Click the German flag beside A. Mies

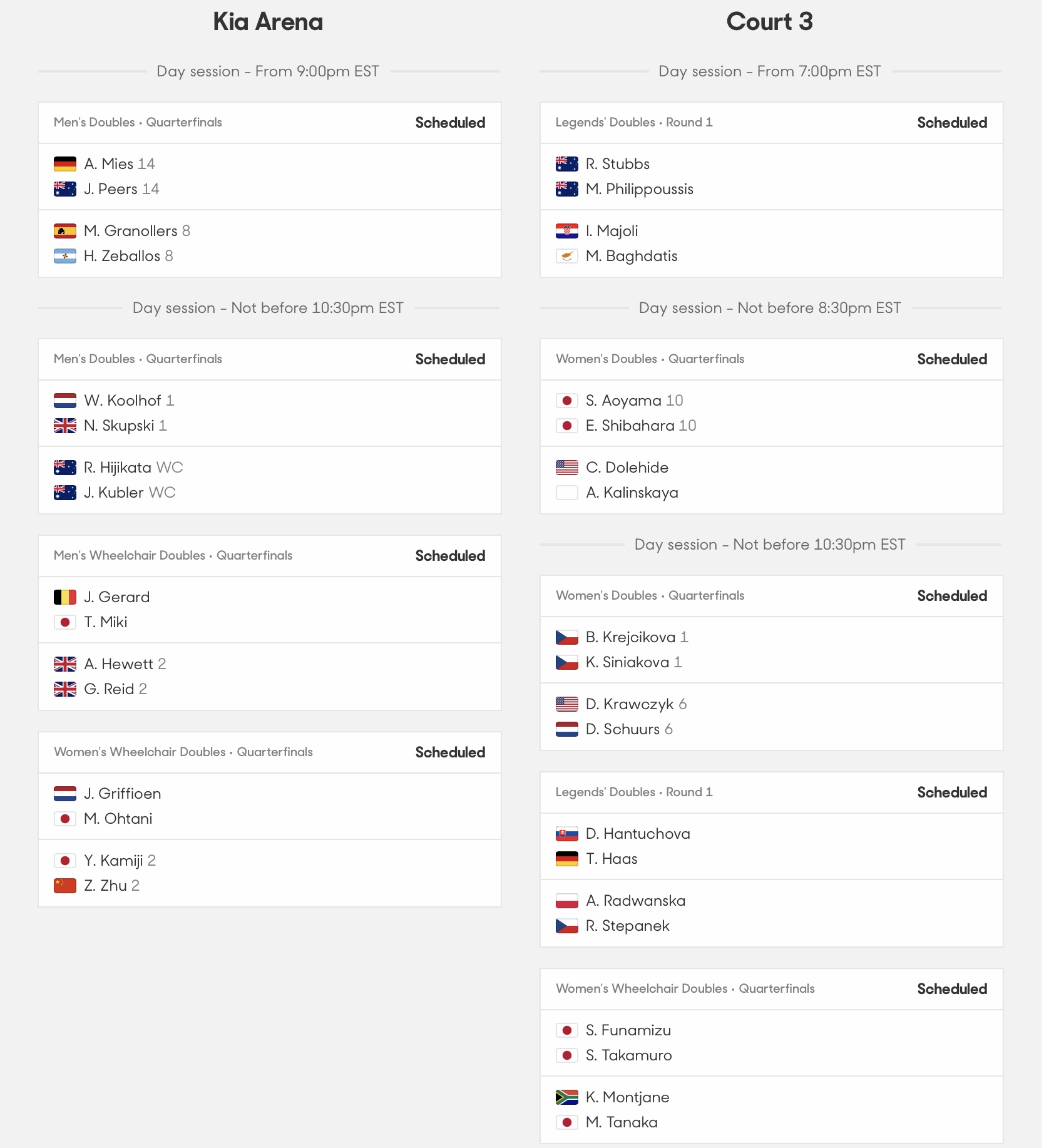click(65, 164)
